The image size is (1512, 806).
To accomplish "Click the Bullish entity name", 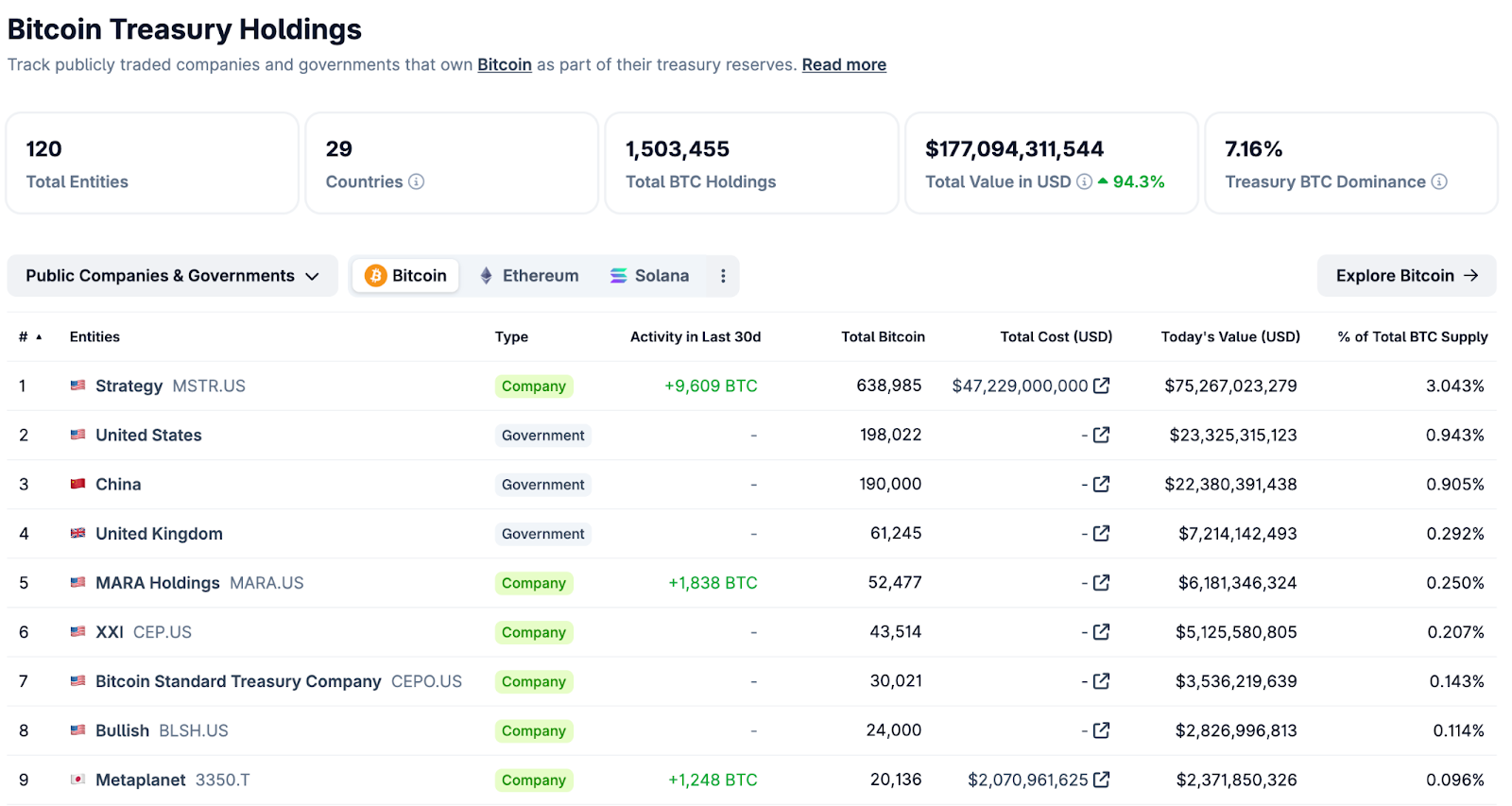I will pos(122,730).
